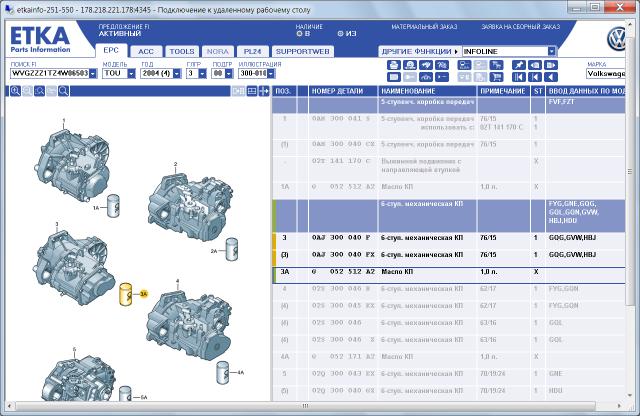Click the 6-ступ. механическая КП group header

[x=449, y=216]
